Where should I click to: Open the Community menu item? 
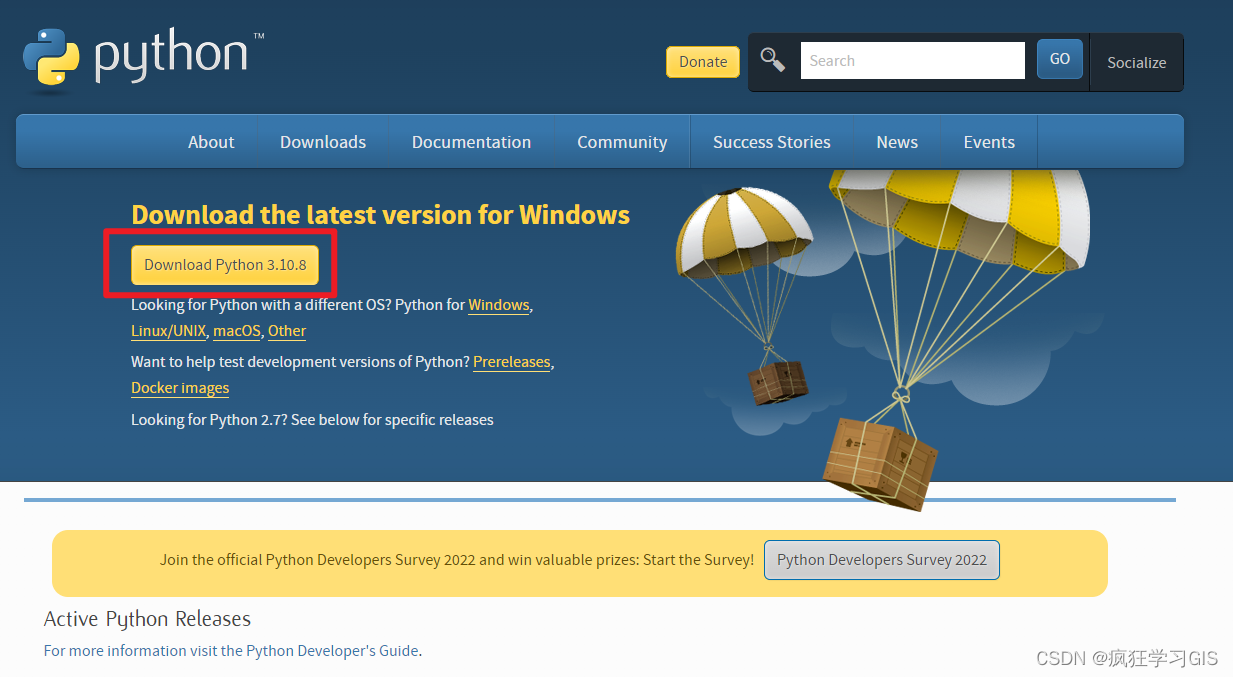622,142
